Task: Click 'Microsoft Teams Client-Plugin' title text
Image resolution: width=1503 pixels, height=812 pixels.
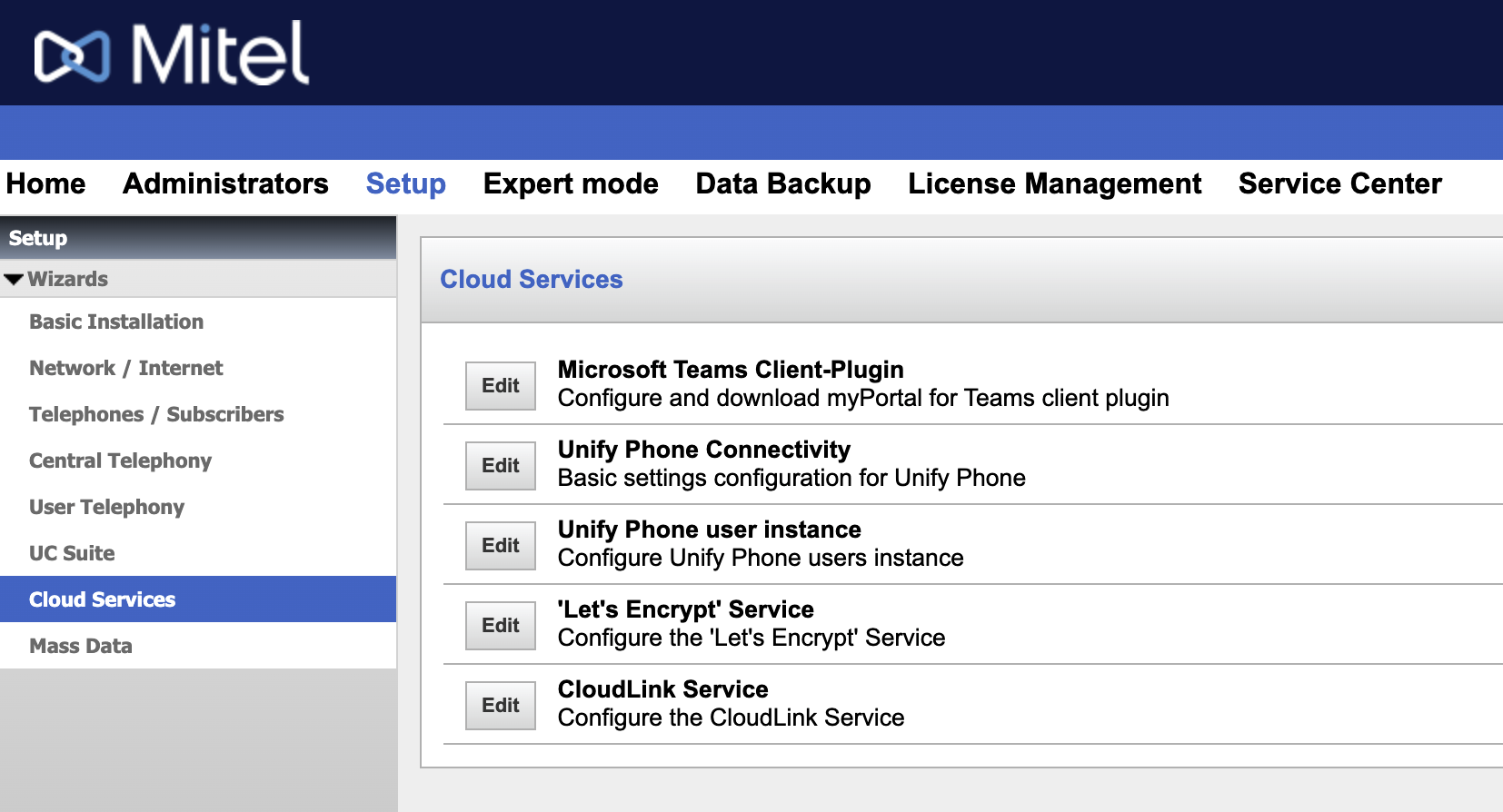Action: [x=731, y=370]
